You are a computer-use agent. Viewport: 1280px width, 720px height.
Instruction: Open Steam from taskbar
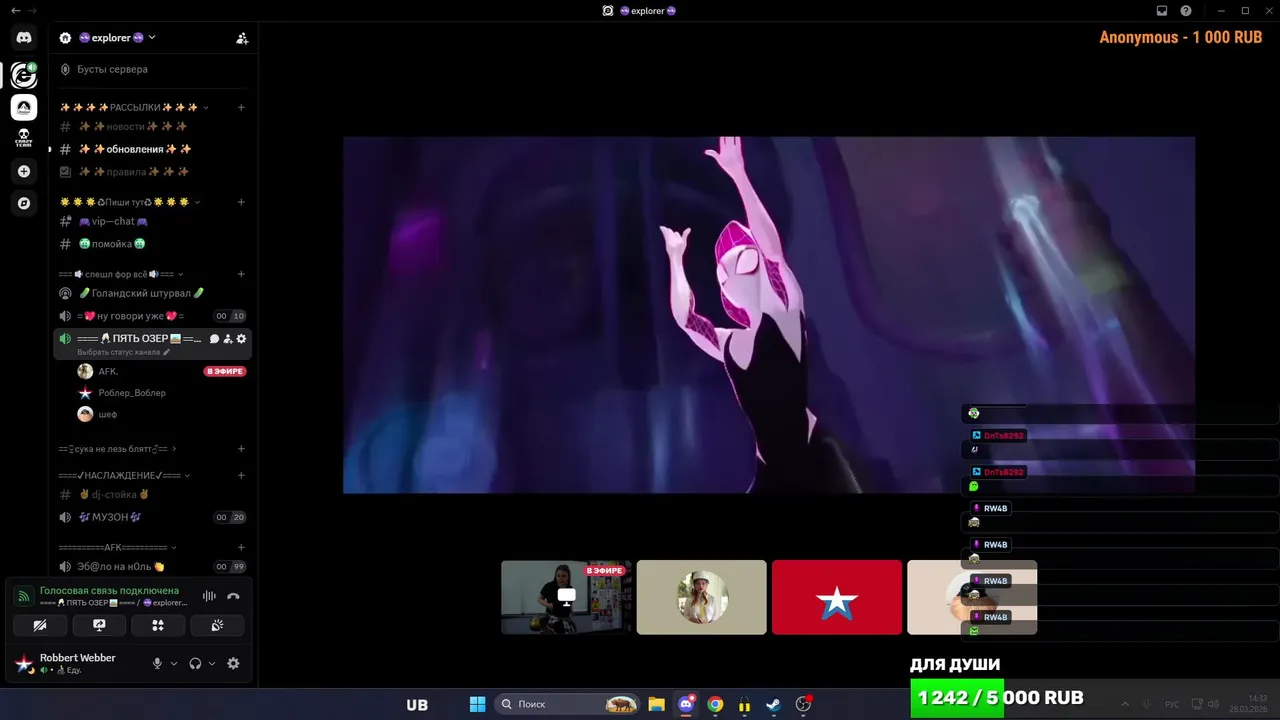pos(773,704)
